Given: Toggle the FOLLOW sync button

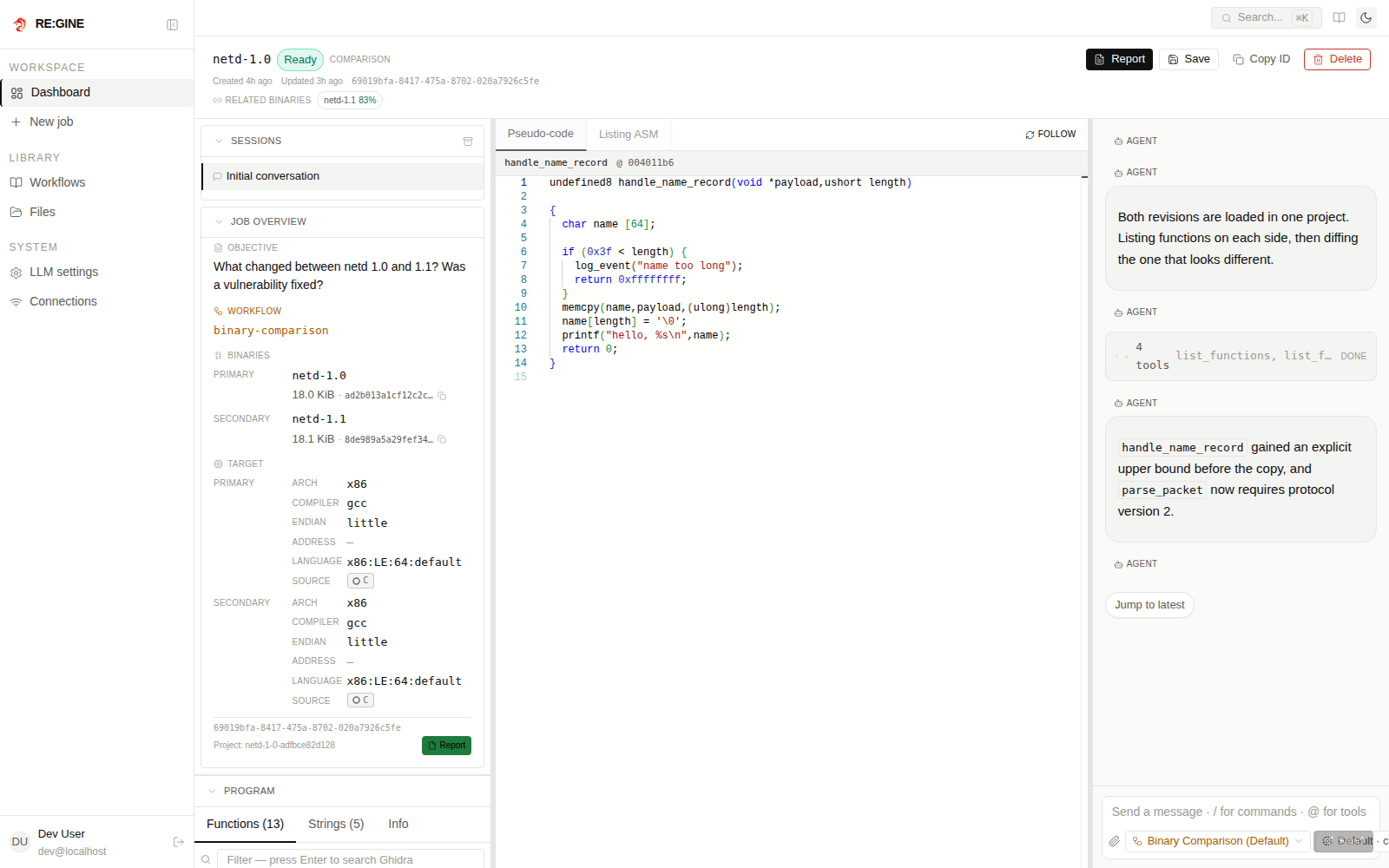Looking at the screenshot, I should 1050,135.
